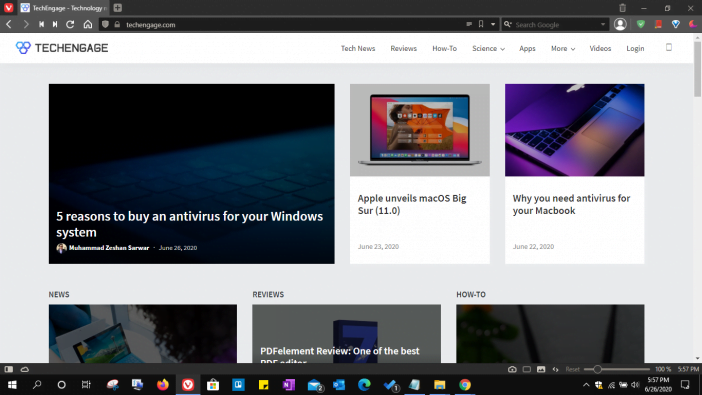Viewport: 702px width, 395px height.
Task: Open 'Apple unveils macOS Big Sur' article
Action: tap(412, 204)
